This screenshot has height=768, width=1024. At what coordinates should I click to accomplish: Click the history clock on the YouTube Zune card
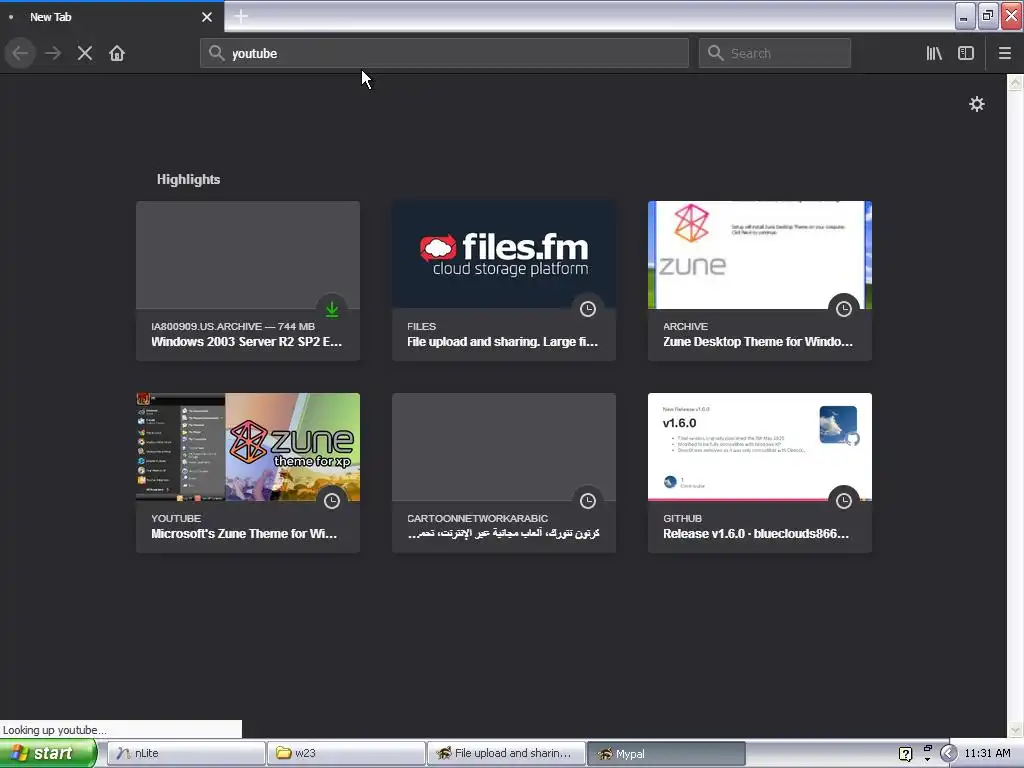(x=332, y=501)
